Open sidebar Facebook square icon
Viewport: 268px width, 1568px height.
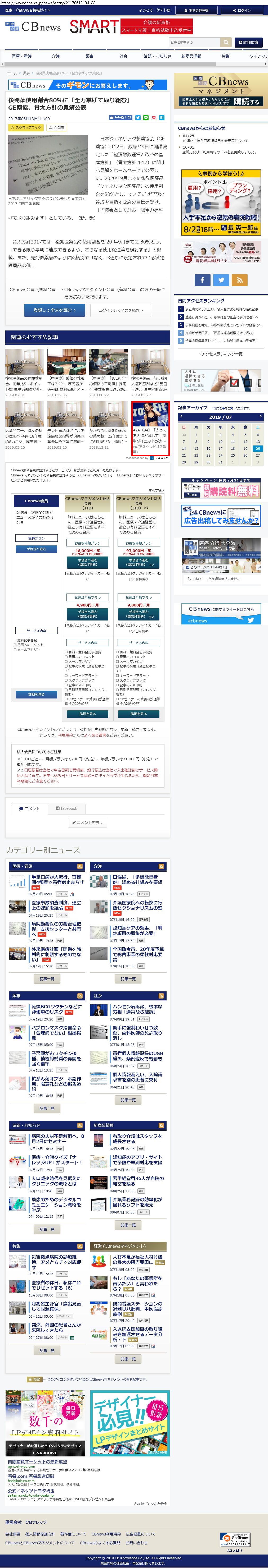pyautogui.click(x=202, y=280)
